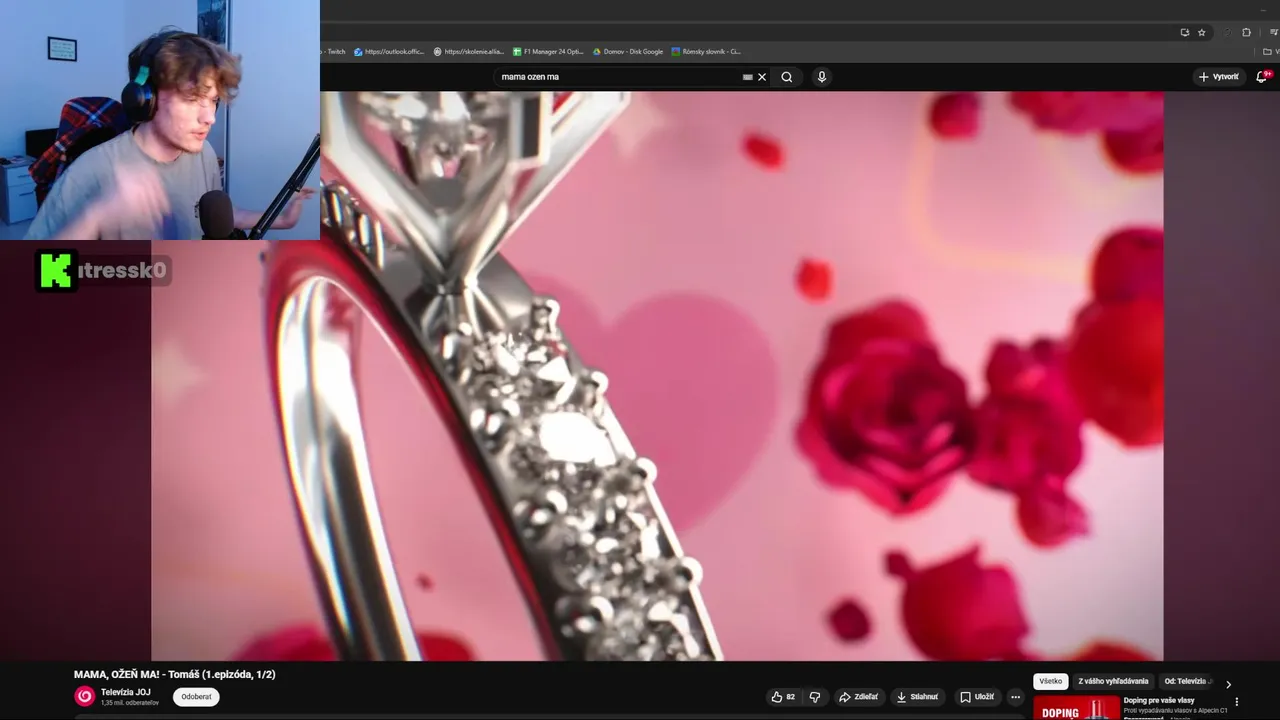The image size is (1280, 720).
Task: Subscribe using the Odoberať button
Action: click(x=196, y=697)
